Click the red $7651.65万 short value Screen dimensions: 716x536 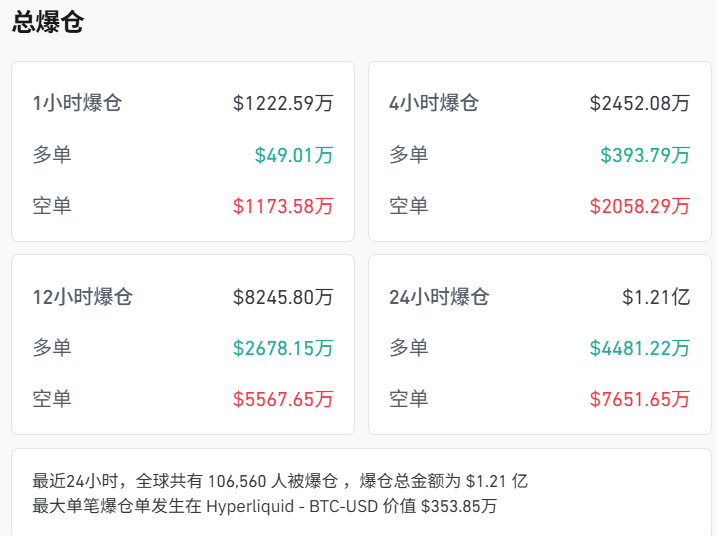[x=640, y=399]
